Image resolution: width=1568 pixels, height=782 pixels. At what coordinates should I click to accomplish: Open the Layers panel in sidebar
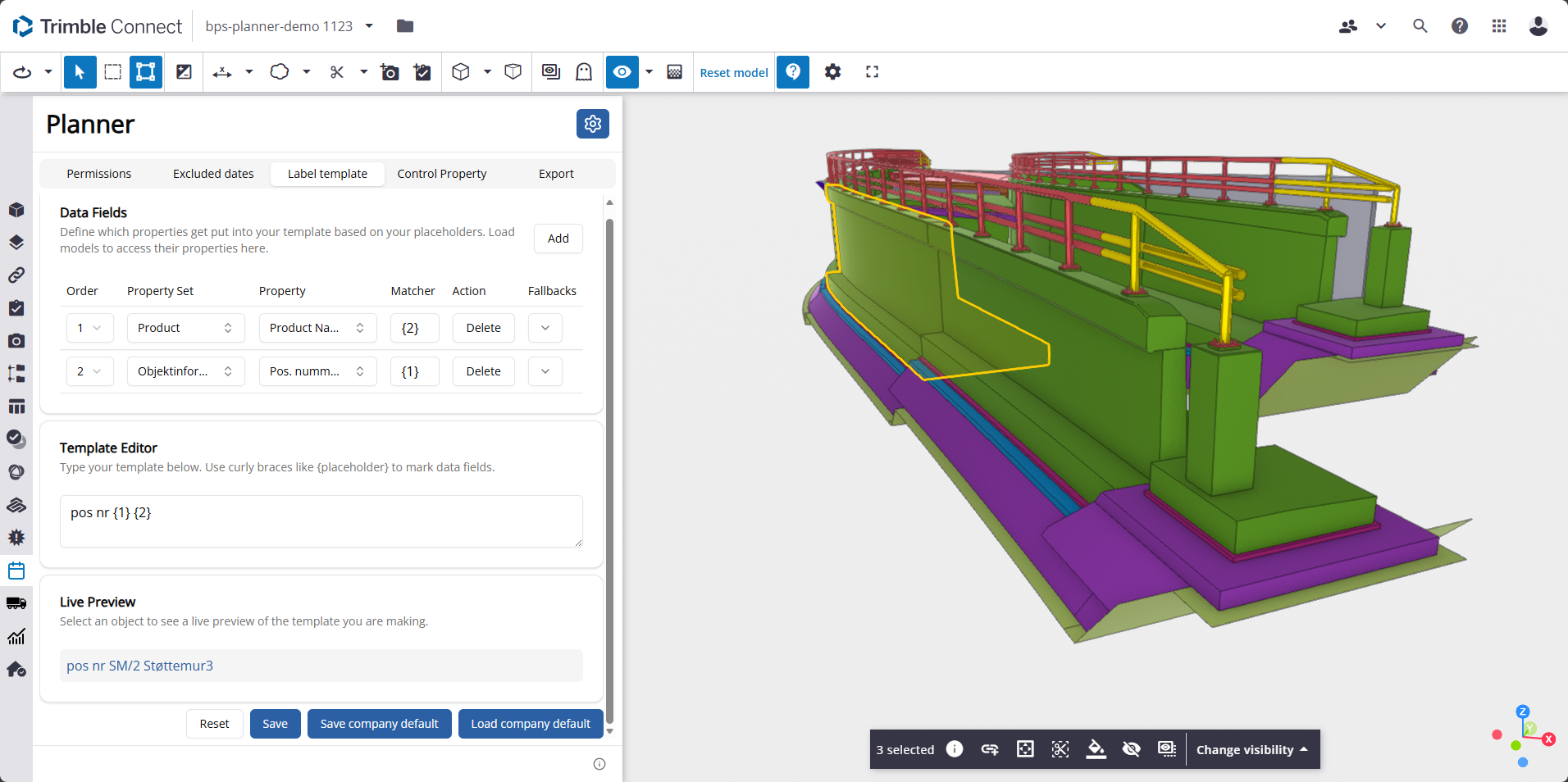pos(16,243)
